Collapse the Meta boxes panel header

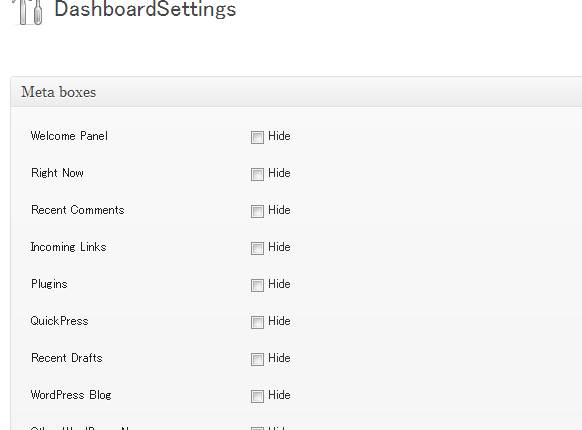pyautogui.click(x=296, y=92)
